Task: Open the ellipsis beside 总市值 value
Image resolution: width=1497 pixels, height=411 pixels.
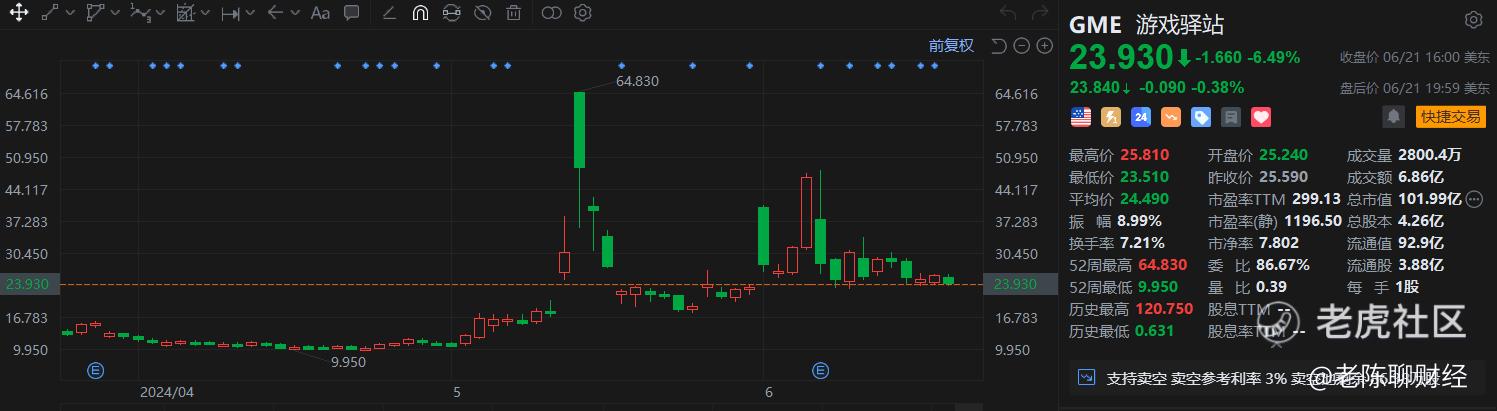Action: pos(1474,199)
